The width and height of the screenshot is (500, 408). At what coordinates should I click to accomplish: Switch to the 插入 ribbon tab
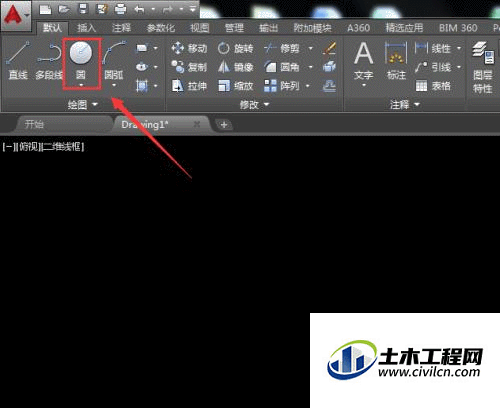coord(86,28)
